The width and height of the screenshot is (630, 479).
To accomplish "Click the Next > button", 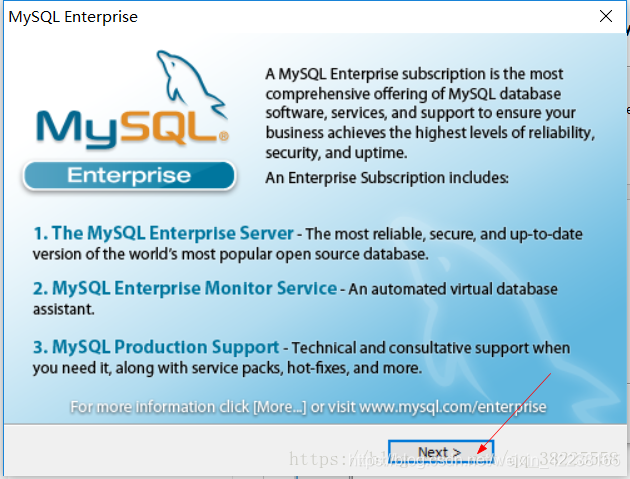I will coord(441,452).
